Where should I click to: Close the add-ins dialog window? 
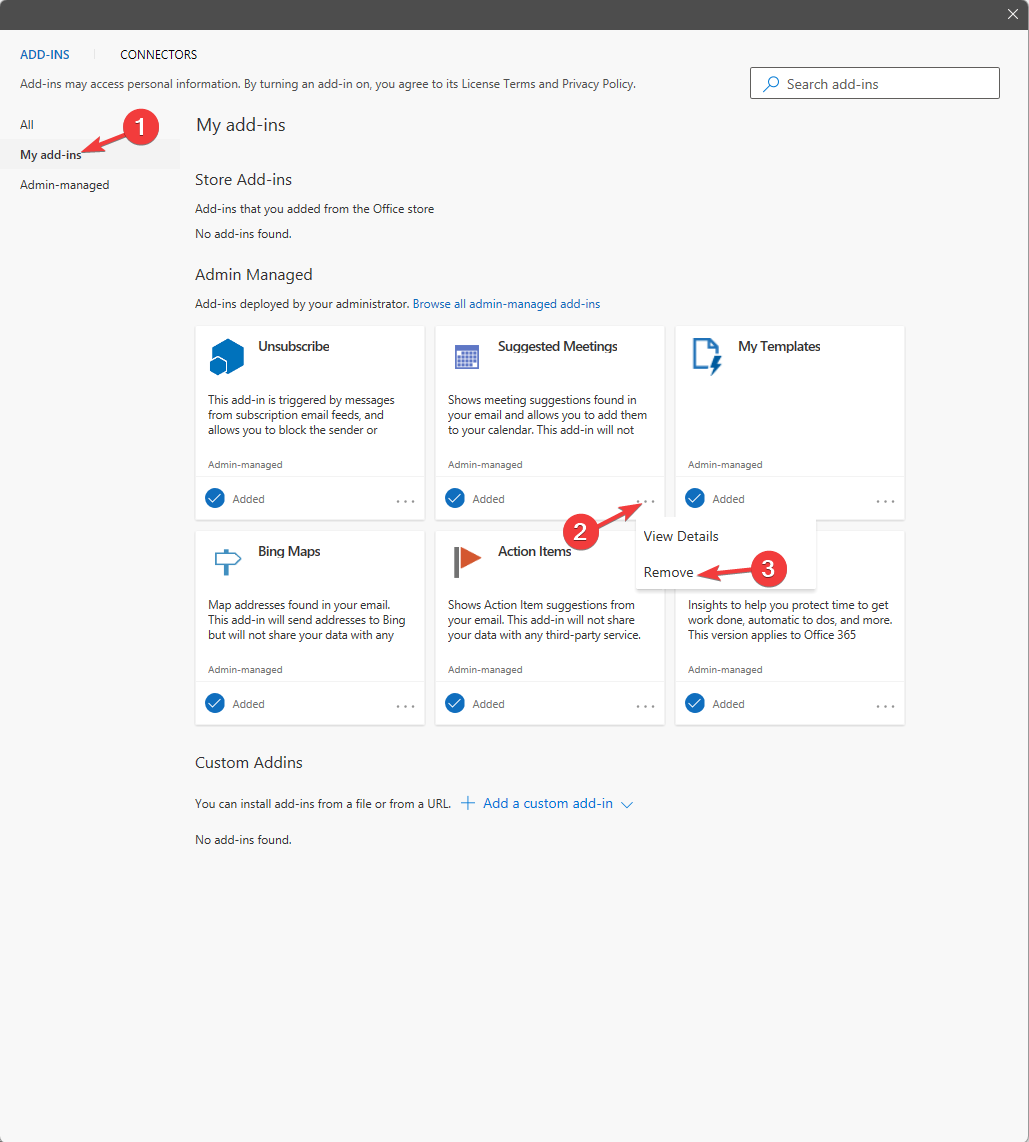click(1013, 15)
